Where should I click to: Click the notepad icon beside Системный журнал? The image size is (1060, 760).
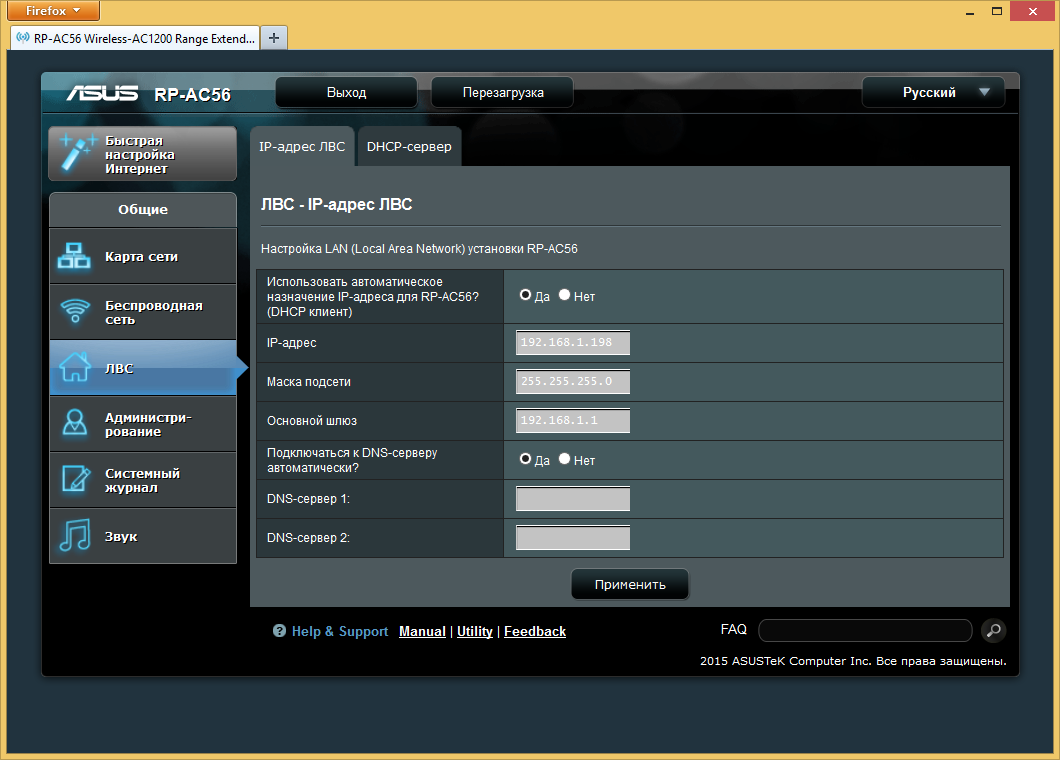click(x=76, y=479)
